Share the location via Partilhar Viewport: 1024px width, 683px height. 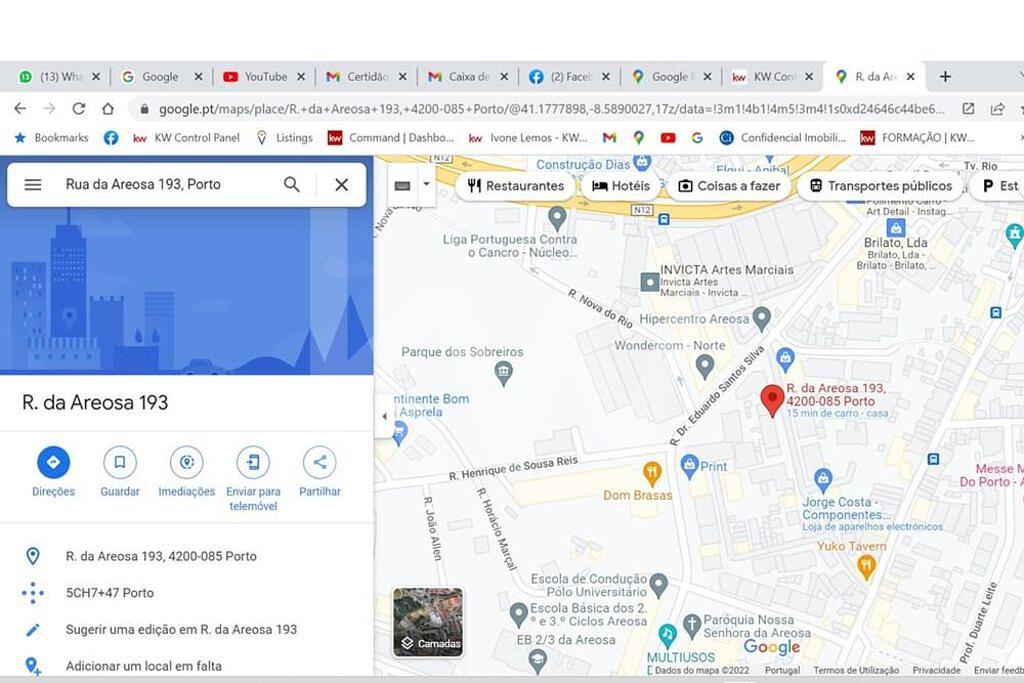tap(320, 462)
